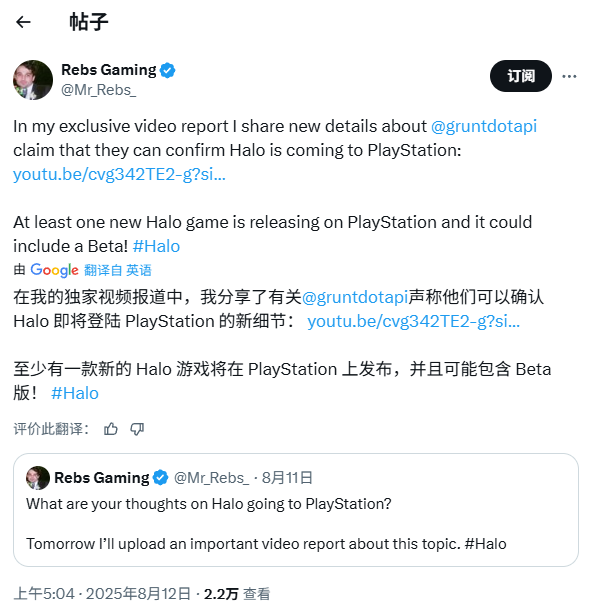Open @gruntdotapi mention in Chinese translation
Image resolution: width=590 pixels, height=616 pixels.
355,297
